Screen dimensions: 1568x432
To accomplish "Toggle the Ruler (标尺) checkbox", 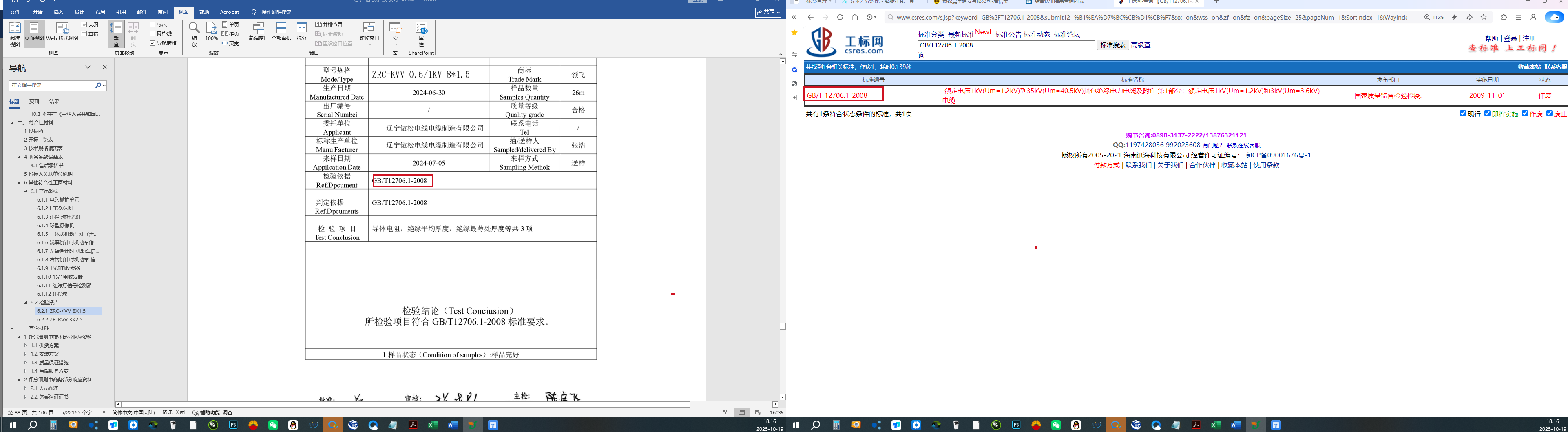I will point(152,25).
